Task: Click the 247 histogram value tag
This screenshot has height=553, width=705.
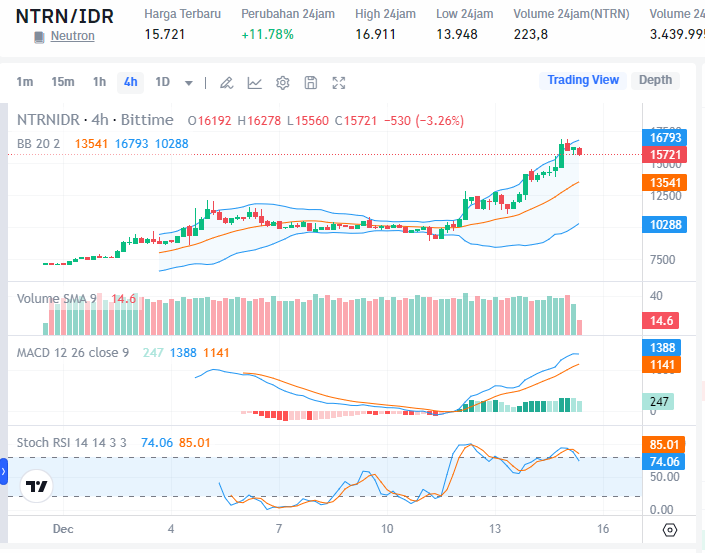Action: pyautogui.click(x=658, y=401)
